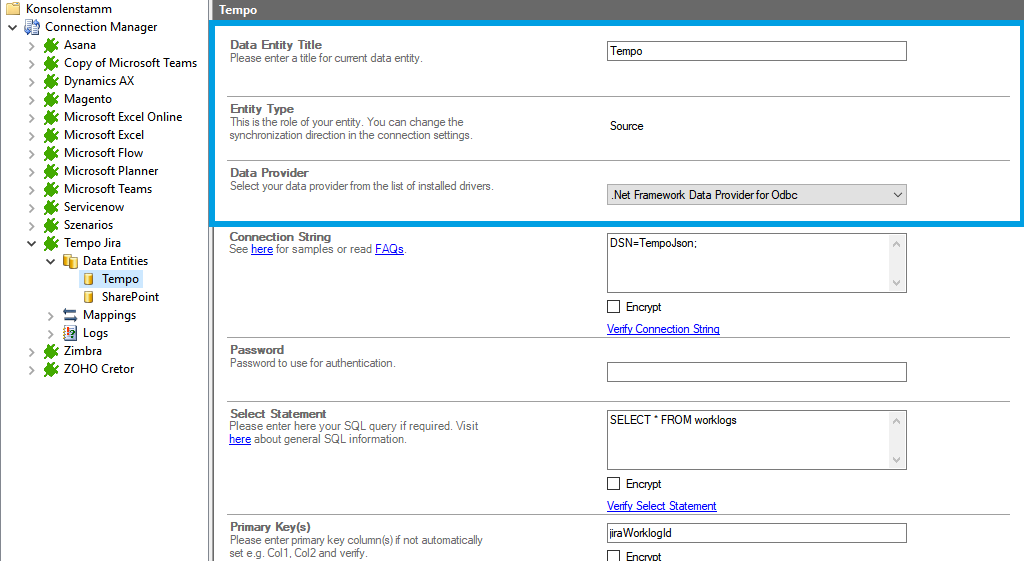This screenshot has height=561, width=1024.
Task: Enable Encrypt checkbox under Connection String
Action: click(x=614, y=307)
